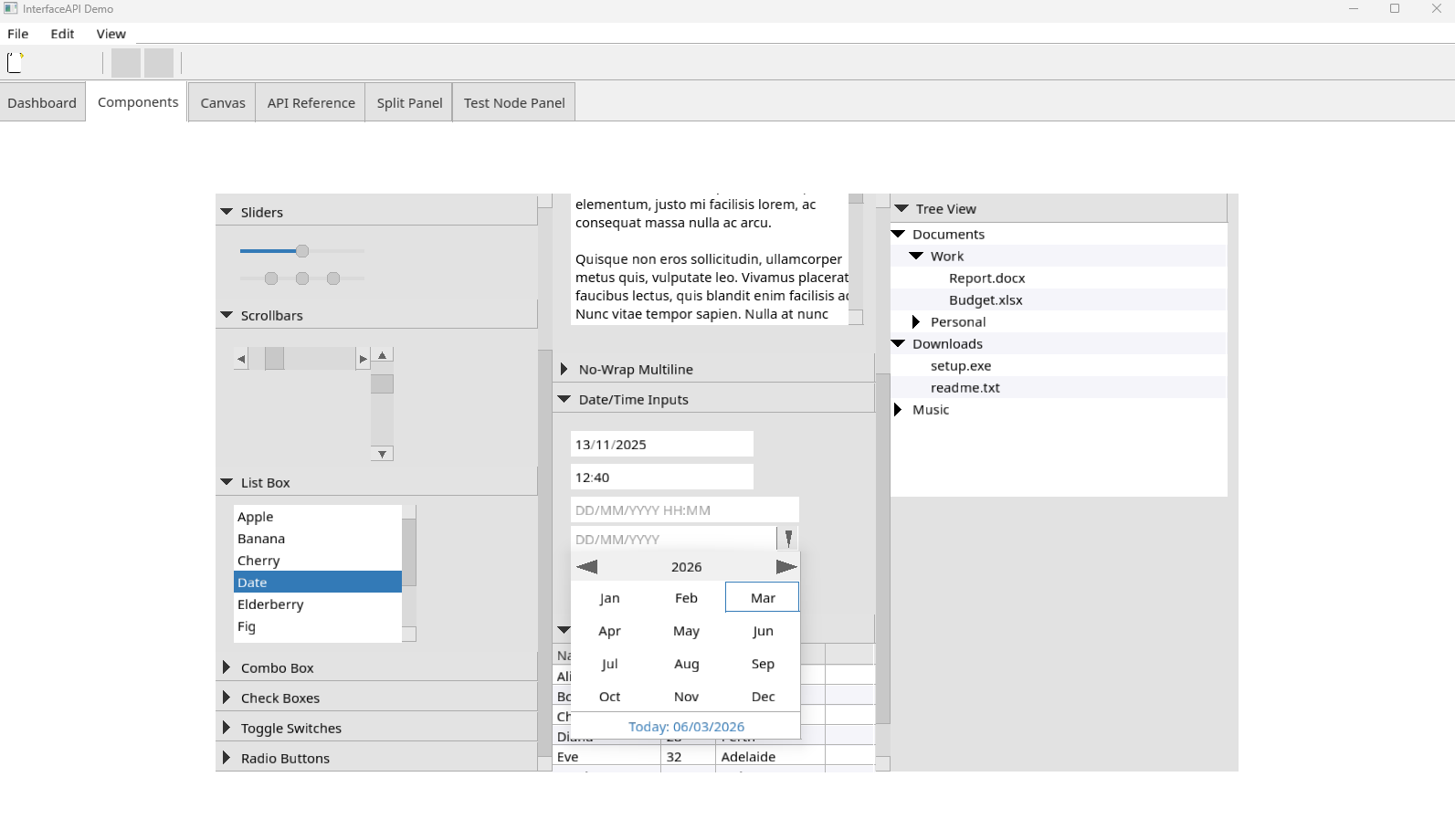Viewport: 1455px width, 840px height.
Task: Expand the Radio Buttons section
Action: point(227,758)
